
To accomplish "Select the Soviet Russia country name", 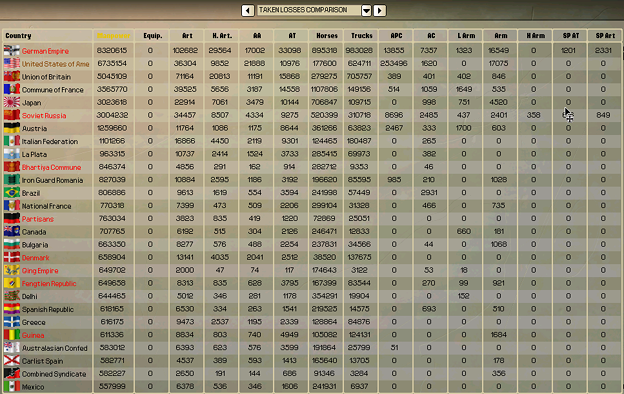I will 44,115.
